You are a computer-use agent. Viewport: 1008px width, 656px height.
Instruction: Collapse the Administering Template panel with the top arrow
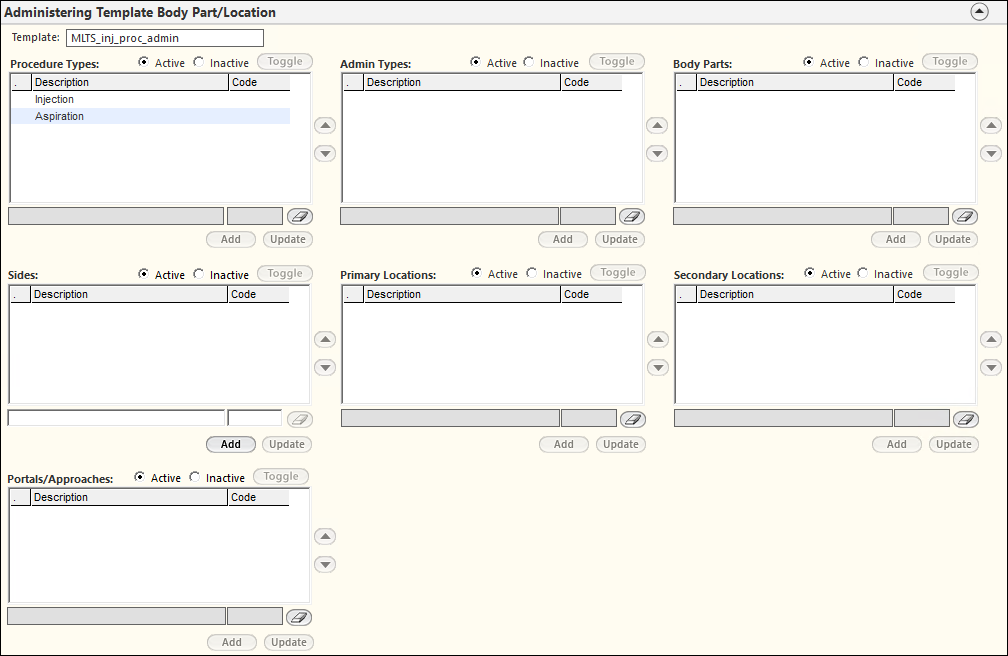click(979, 12)
